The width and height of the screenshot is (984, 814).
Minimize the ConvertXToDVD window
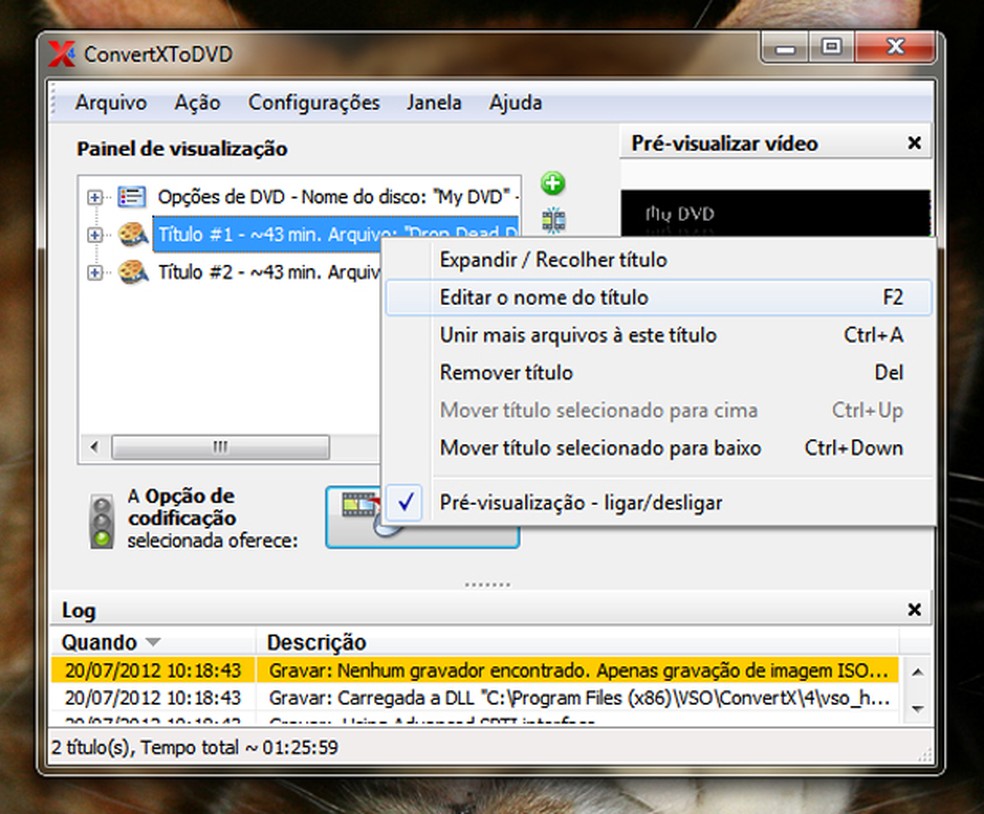pyautogui.click(x=784, y=48)
